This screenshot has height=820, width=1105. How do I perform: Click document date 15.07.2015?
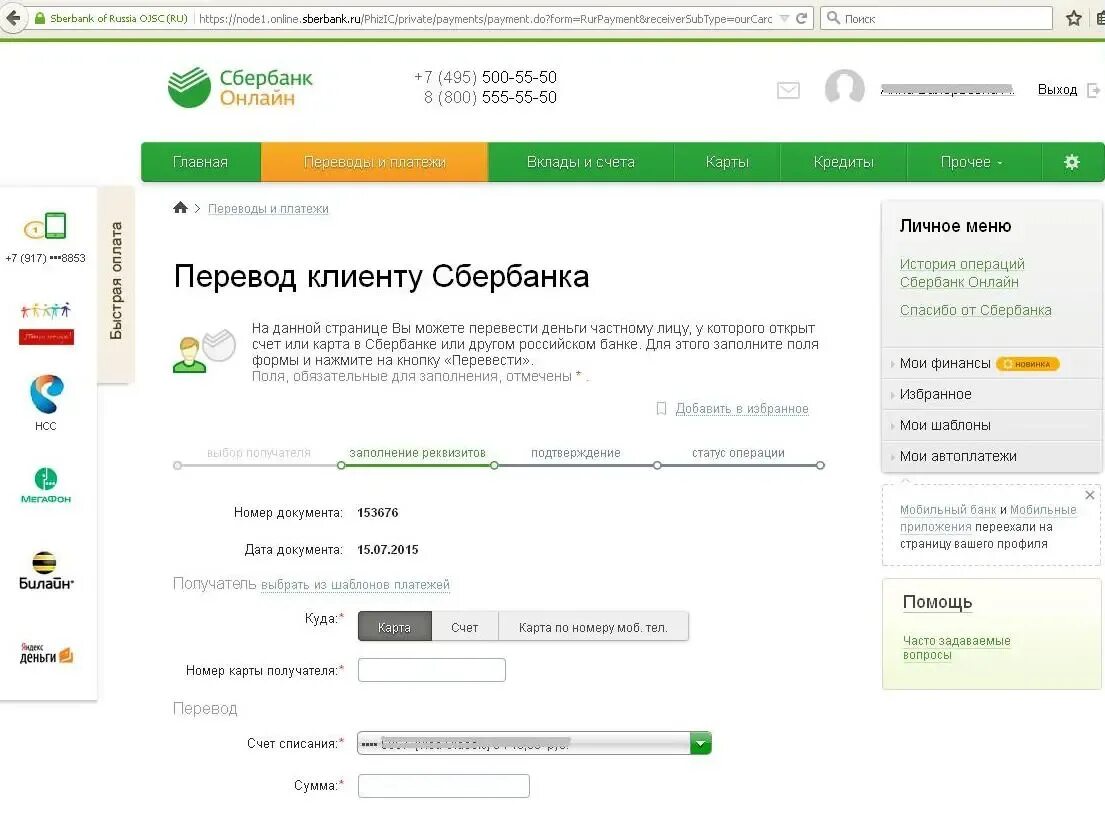click(388, 549)
